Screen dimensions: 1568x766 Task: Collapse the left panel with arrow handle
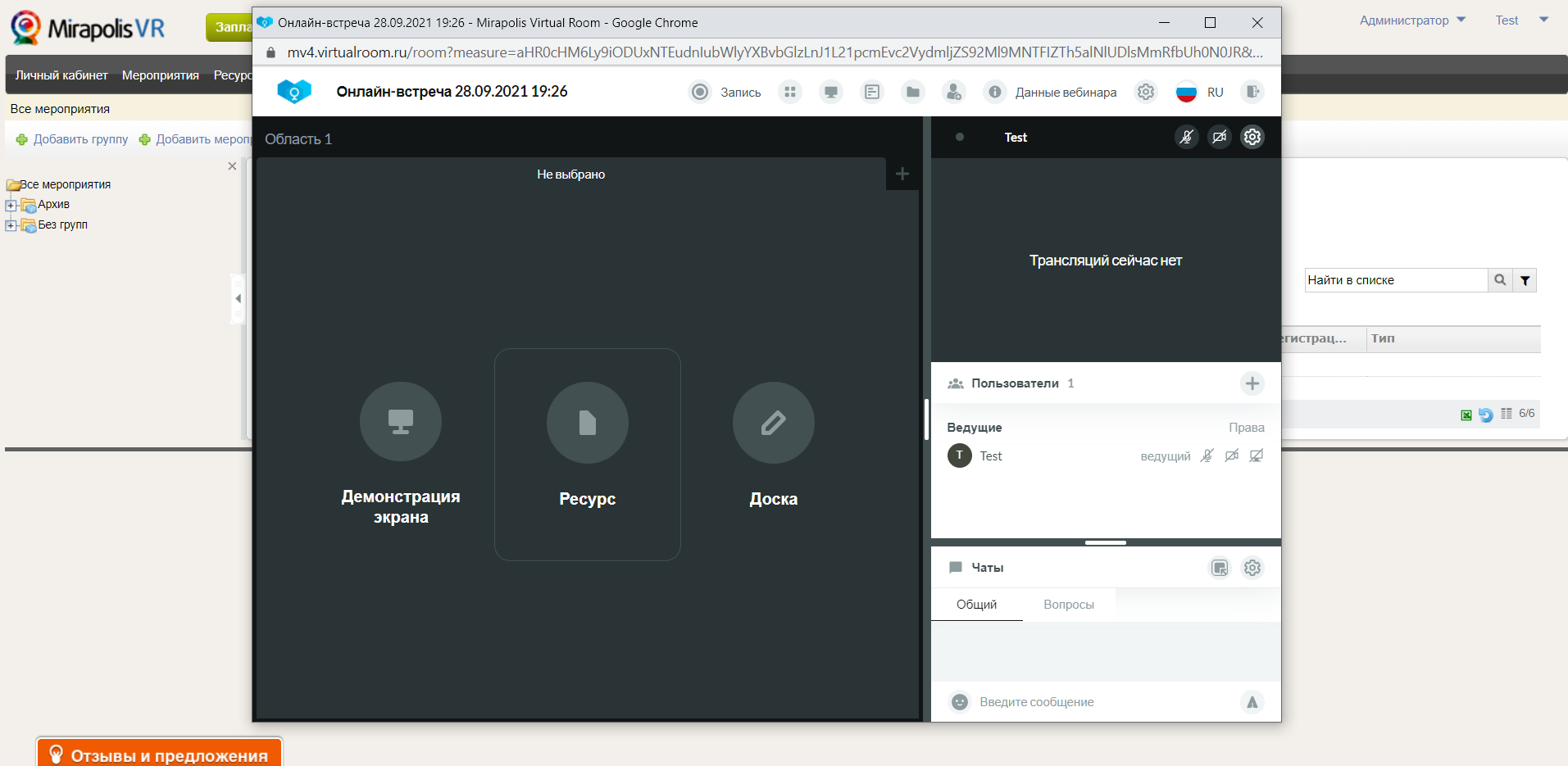238,298
